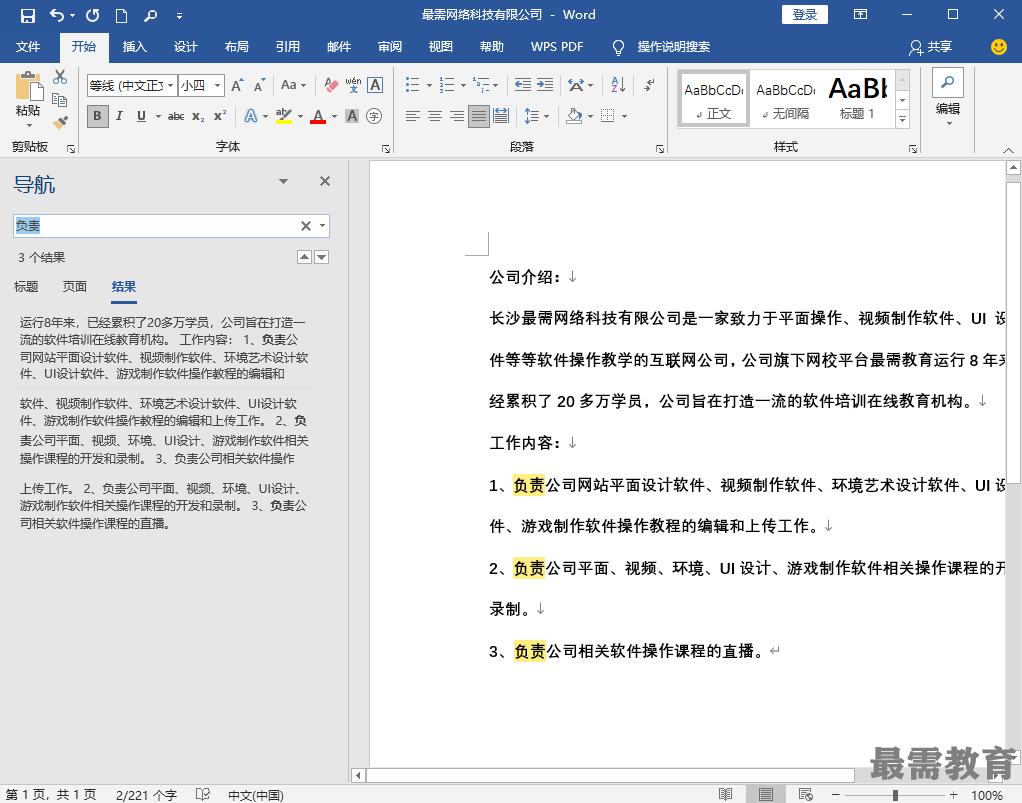The height and width of the screenshot is (803, 1022).
Task: Expand the styles gallery
Action: pos(903,119)
